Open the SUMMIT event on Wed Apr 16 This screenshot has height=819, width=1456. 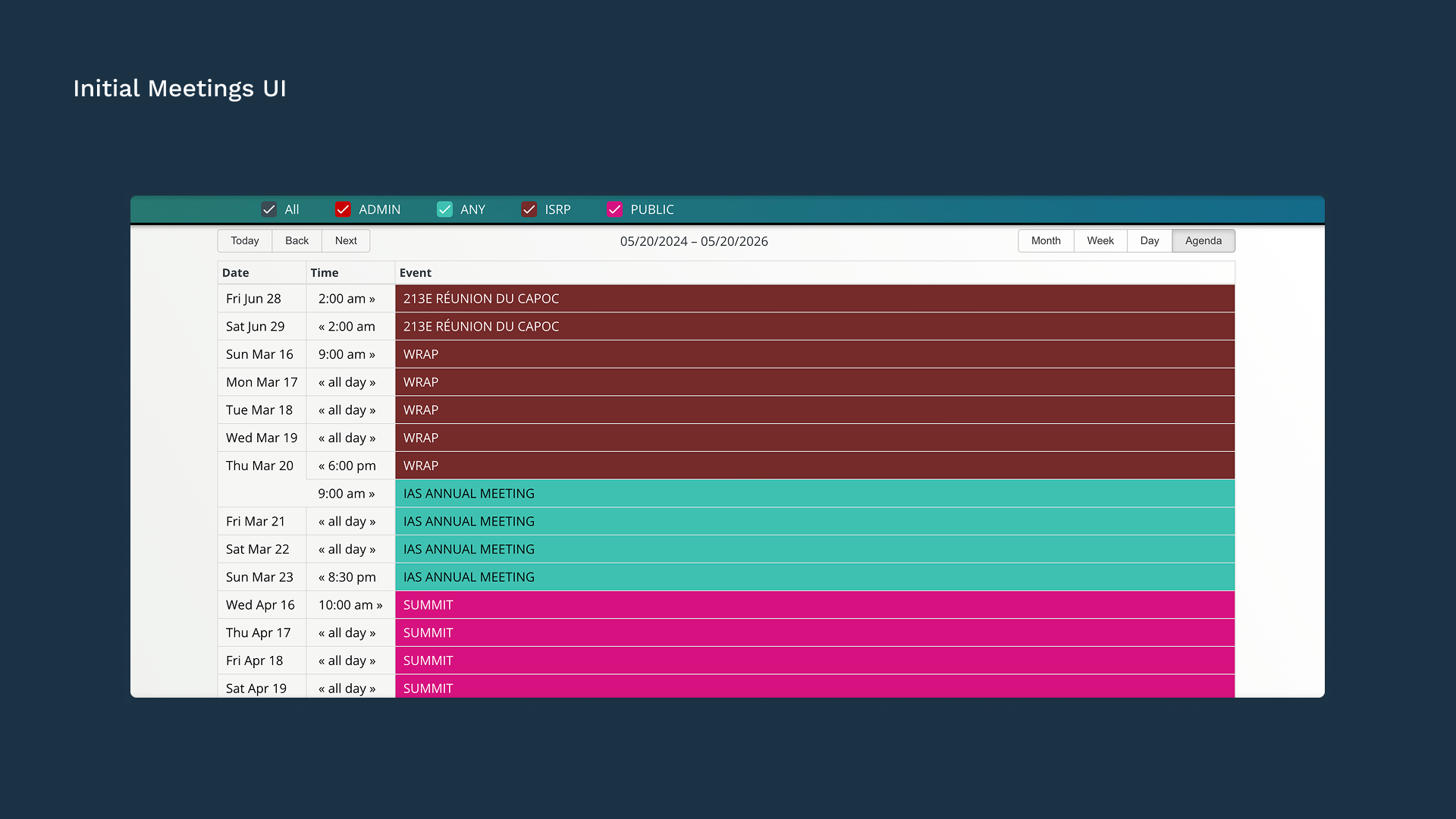point(814,605)
